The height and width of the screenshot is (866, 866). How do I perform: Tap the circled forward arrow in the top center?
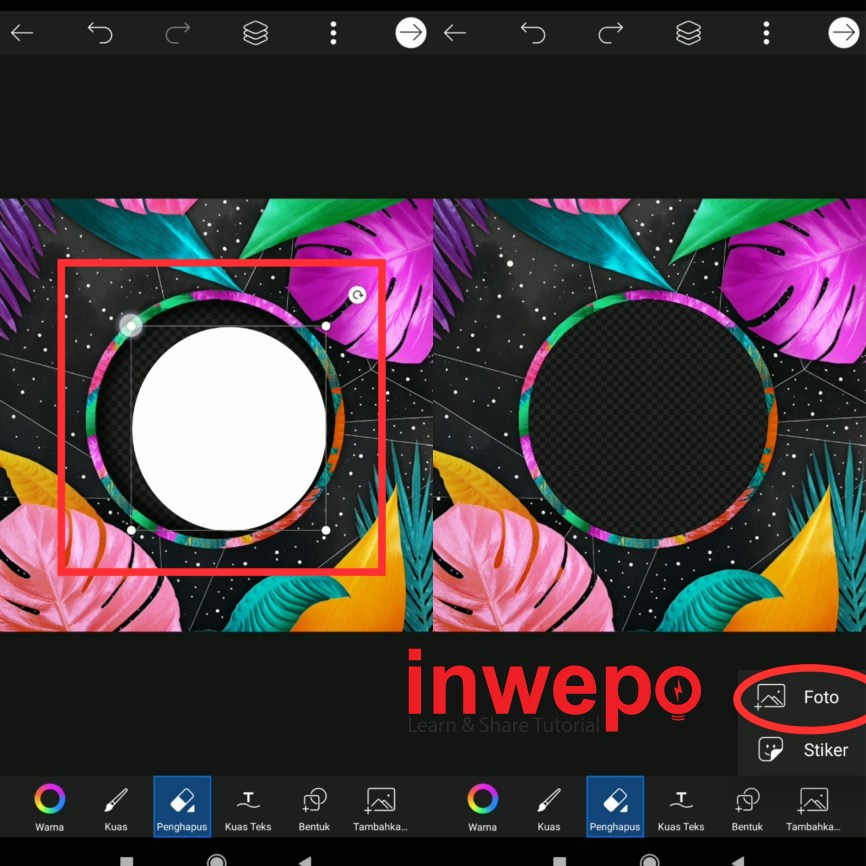pyautogui.click(x=411, y=32)
